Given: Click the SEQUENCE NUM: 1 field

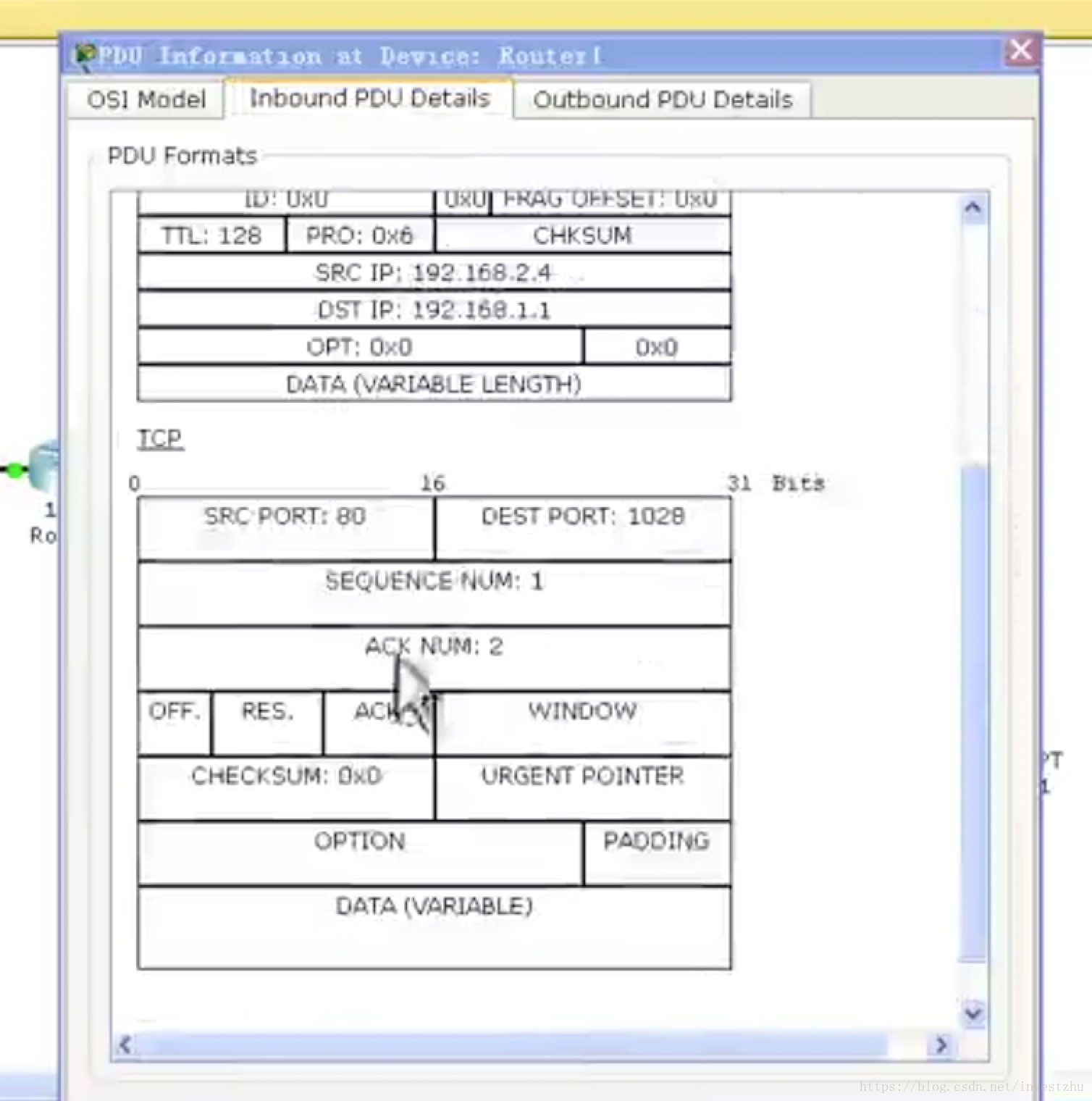Looking at the screenshot, I should (x=434, y=594).
